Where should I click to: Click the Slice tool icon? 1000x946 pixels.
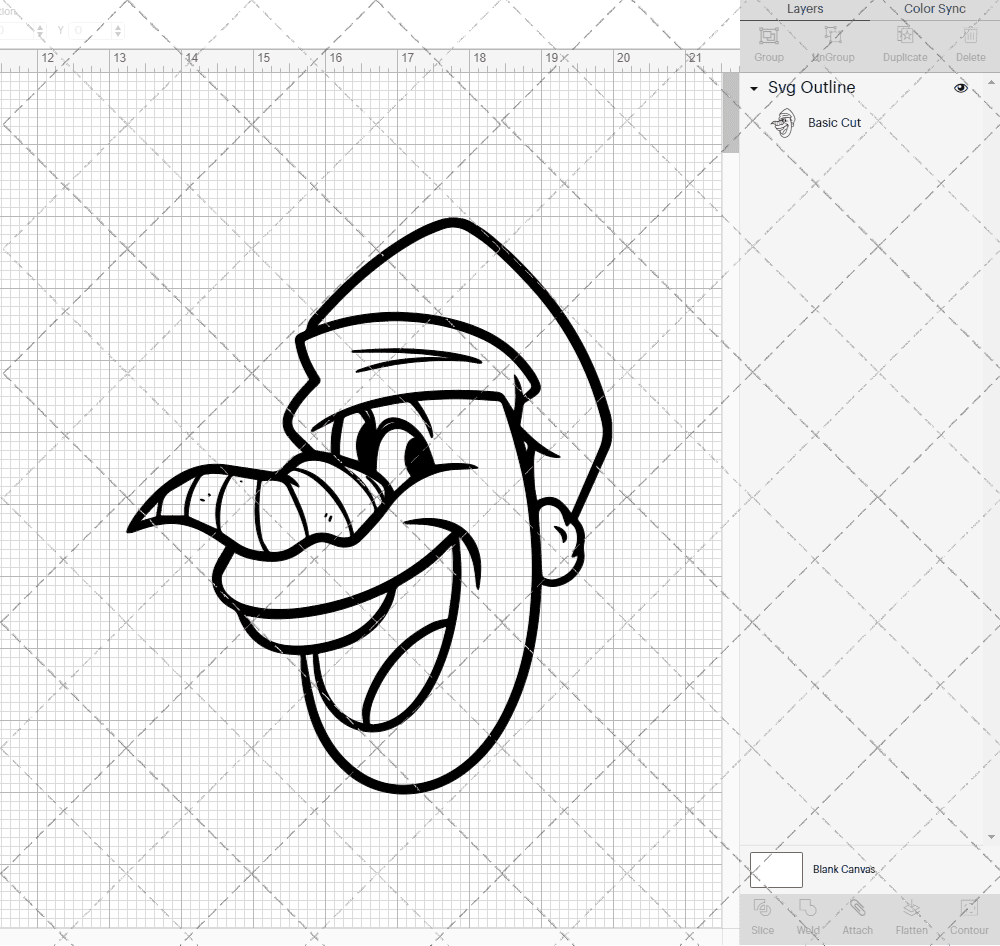point(762,908)
